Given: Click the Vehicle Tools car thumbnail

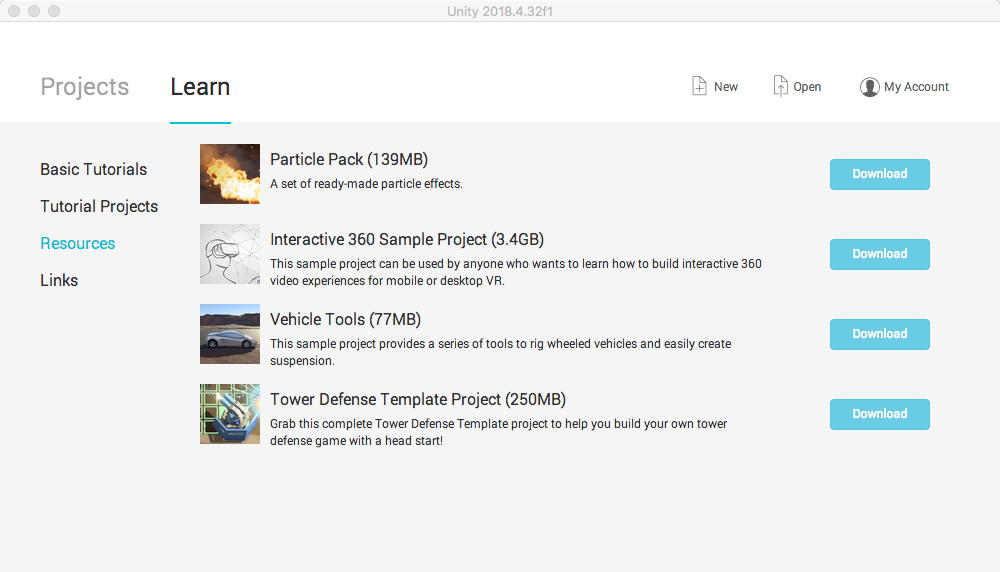Looking at the screenshot, I should pyautogui.click(x=230, y=334).
